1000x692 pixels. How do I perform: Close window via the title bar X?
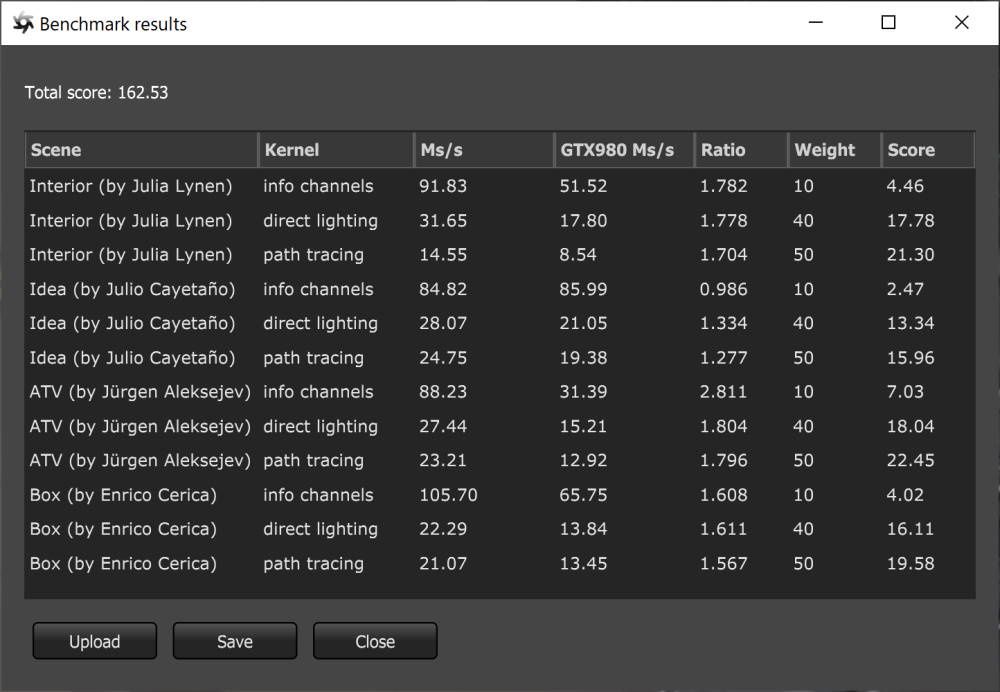(x=962, y=22)
